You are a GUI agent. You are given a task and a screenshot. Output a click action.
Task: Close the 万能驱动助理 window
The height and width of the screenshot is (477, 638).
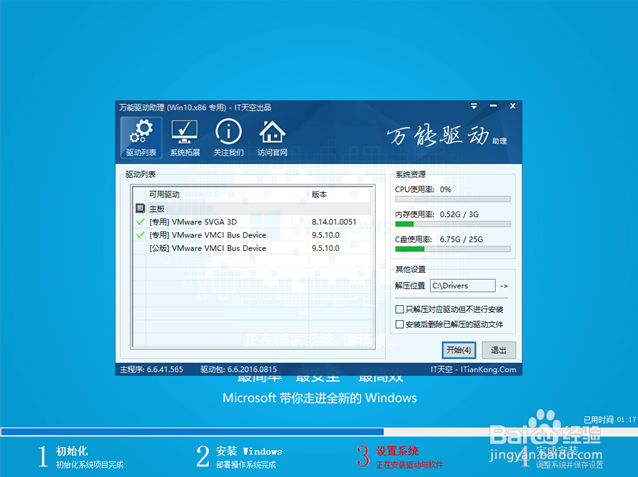coord(513,106)
